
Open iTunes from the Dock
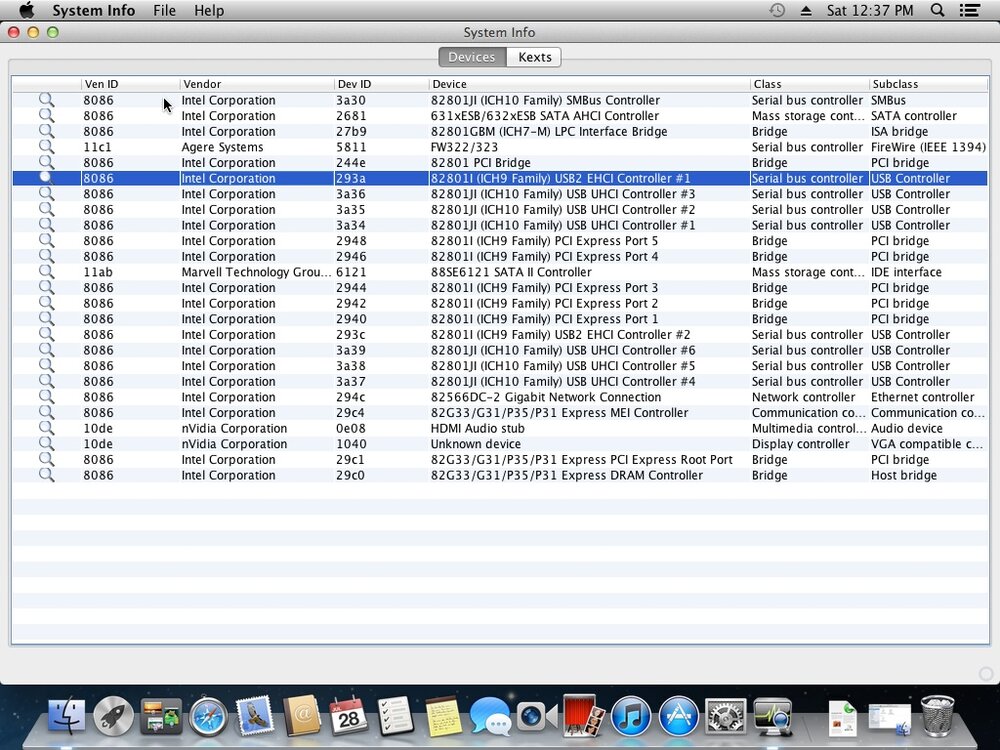pos(631,716)
